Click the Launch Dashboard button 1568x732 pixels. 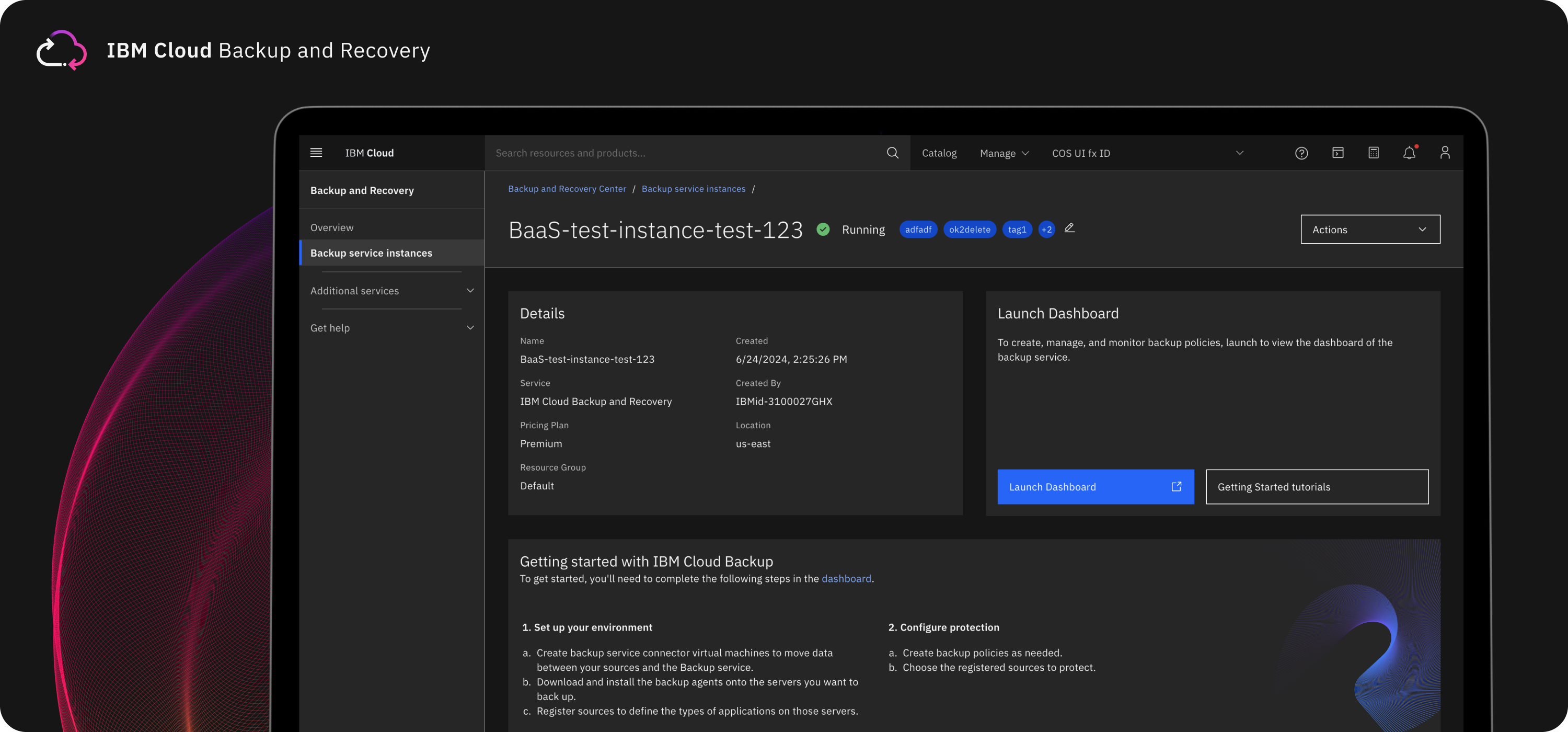(x=1095, y=487)
